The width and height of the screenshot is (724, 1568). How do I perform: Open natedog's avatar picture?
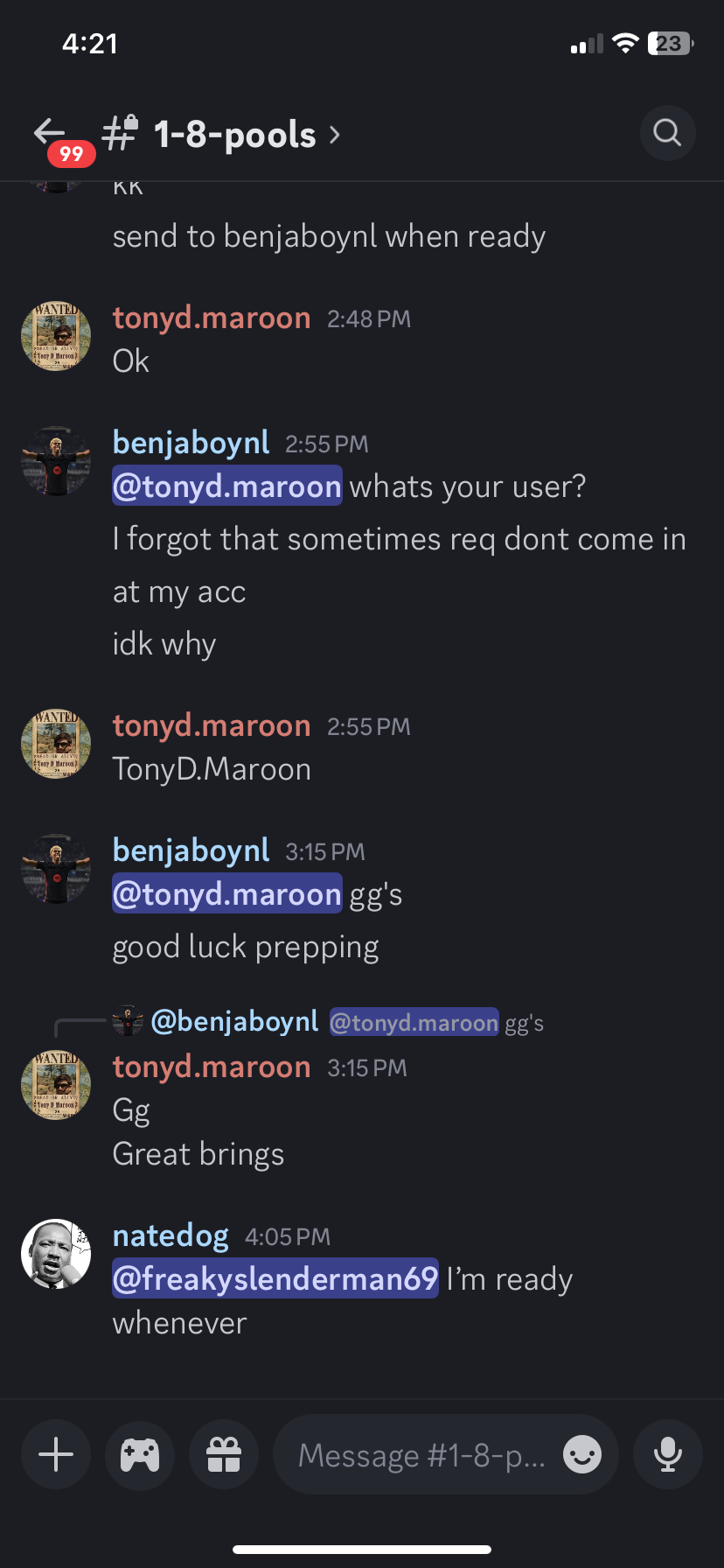pyautogui.click(x=56, y=1254)
